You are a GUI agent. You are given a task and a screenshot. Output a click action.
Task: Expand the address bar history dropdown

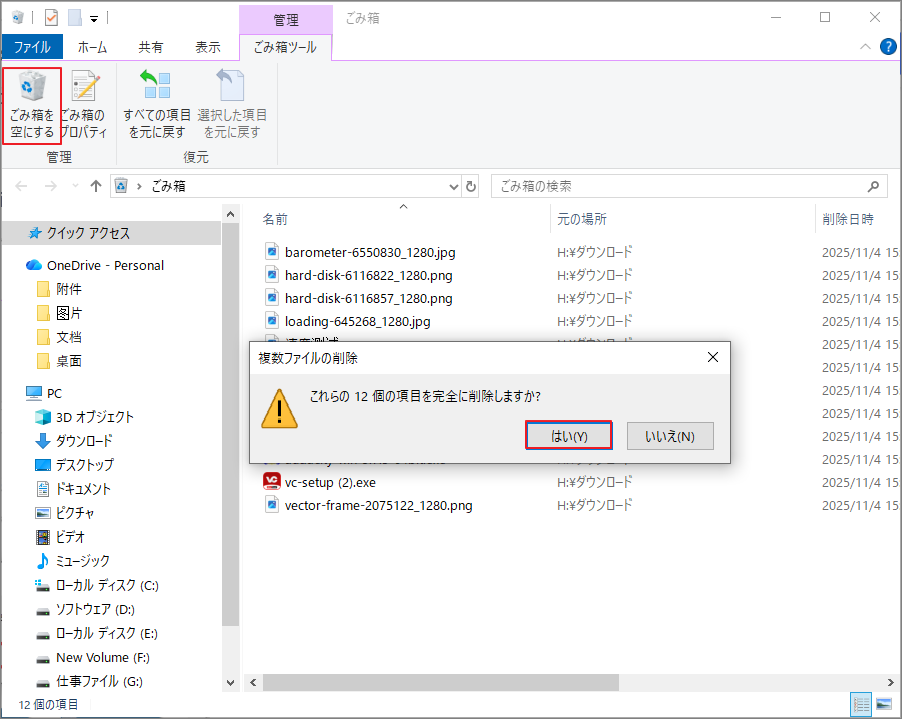point(453,186)
